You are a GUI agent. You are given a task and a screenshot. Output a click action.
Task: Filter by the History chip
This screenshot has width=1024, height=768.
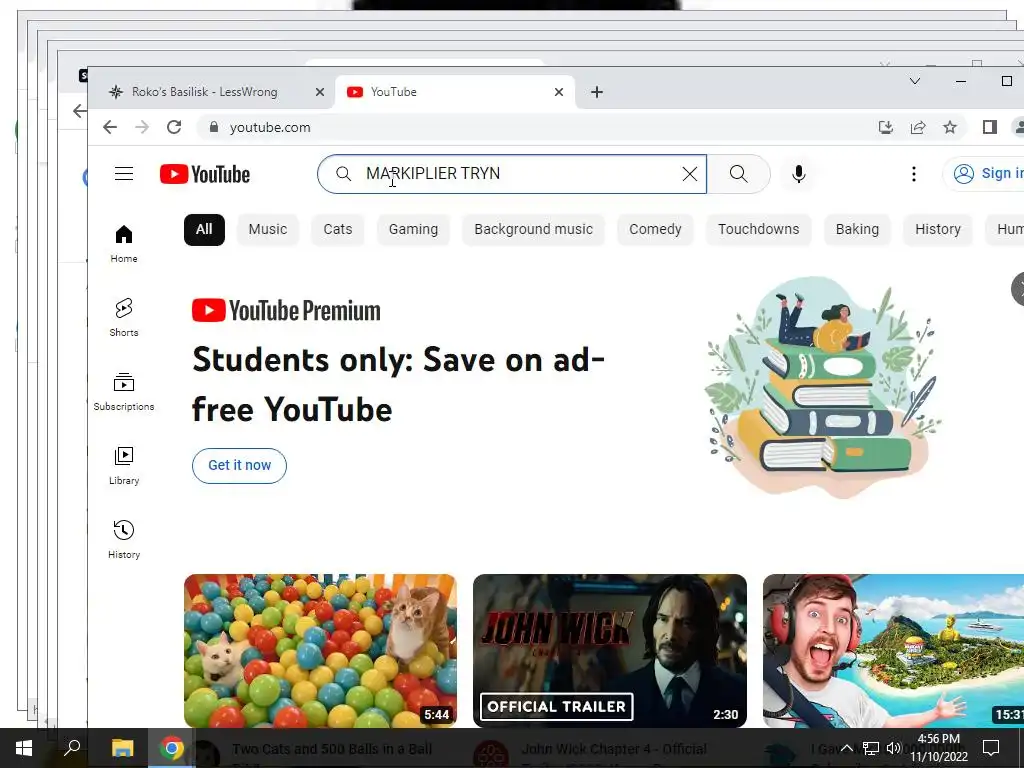point(938,229)
